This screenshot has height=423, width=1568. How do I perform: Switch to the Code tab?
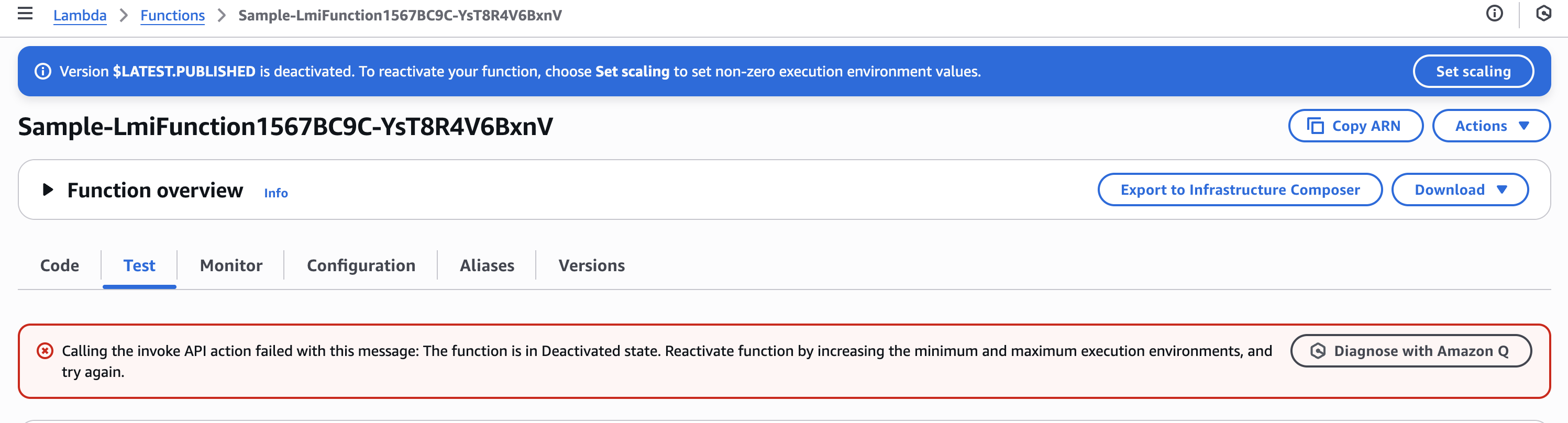60,265
